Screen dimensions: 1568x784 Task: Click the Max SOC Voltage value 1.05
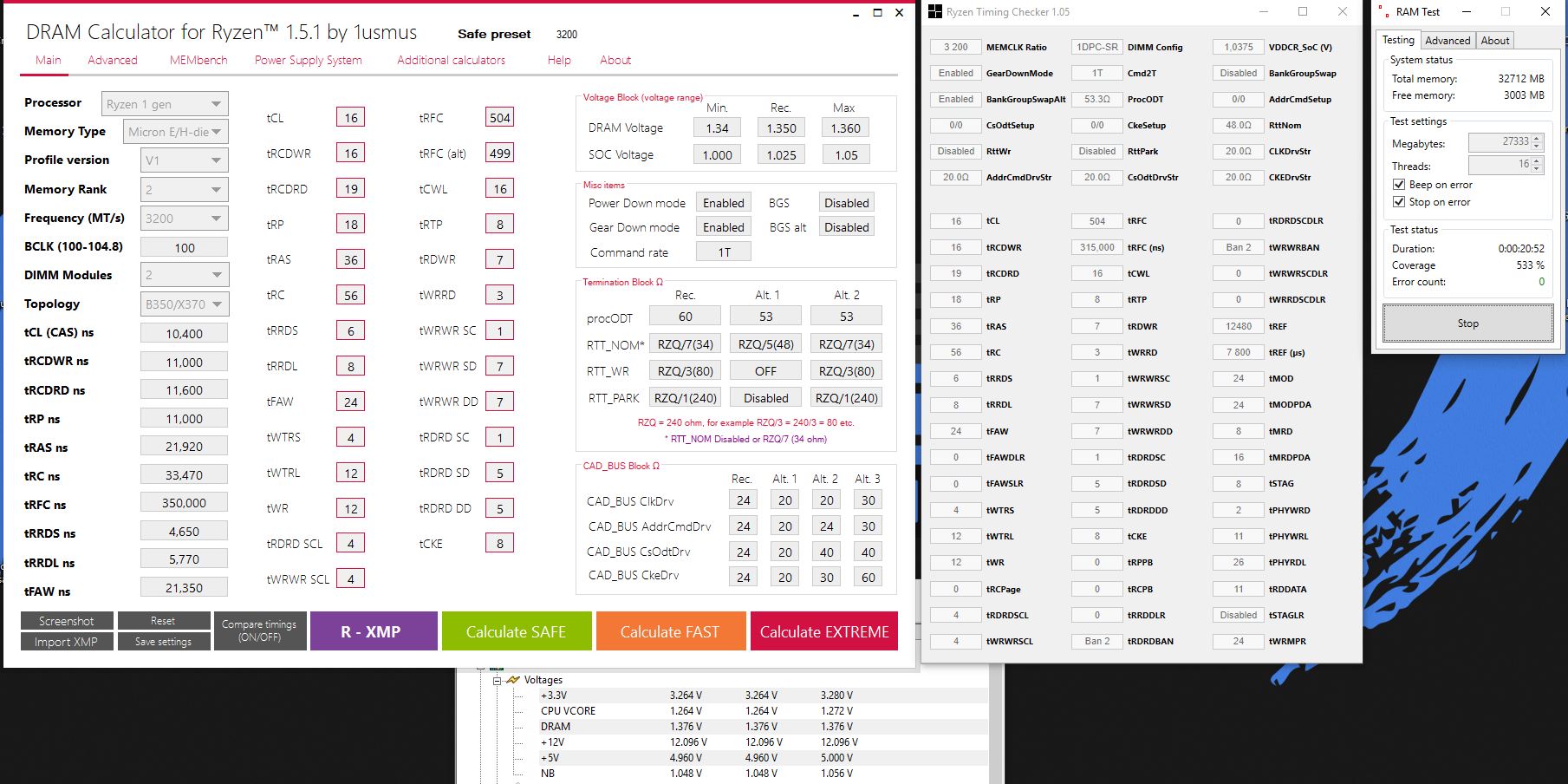tap(847, 154)
